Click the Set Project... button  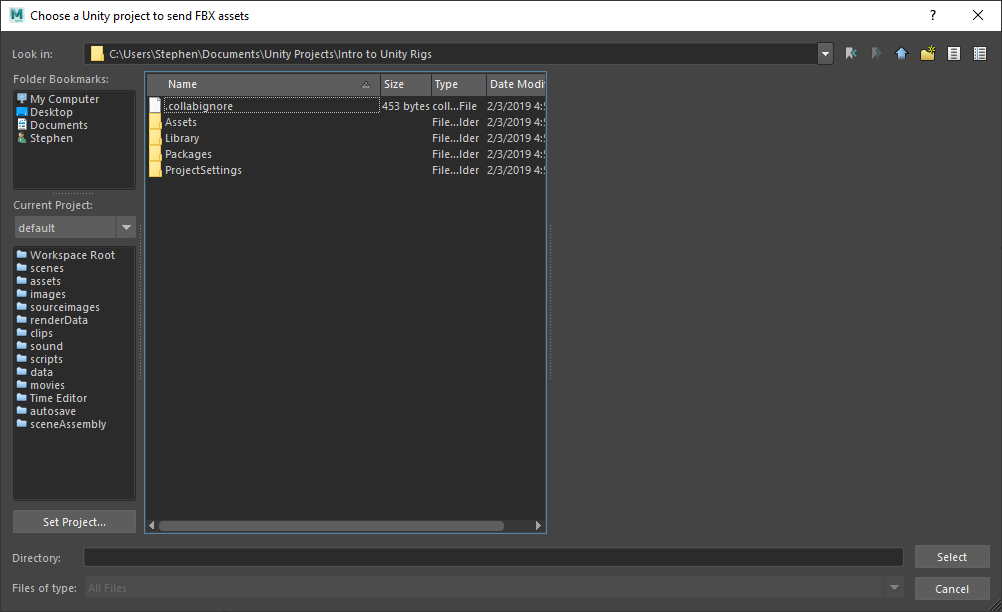tap(74, 522)
